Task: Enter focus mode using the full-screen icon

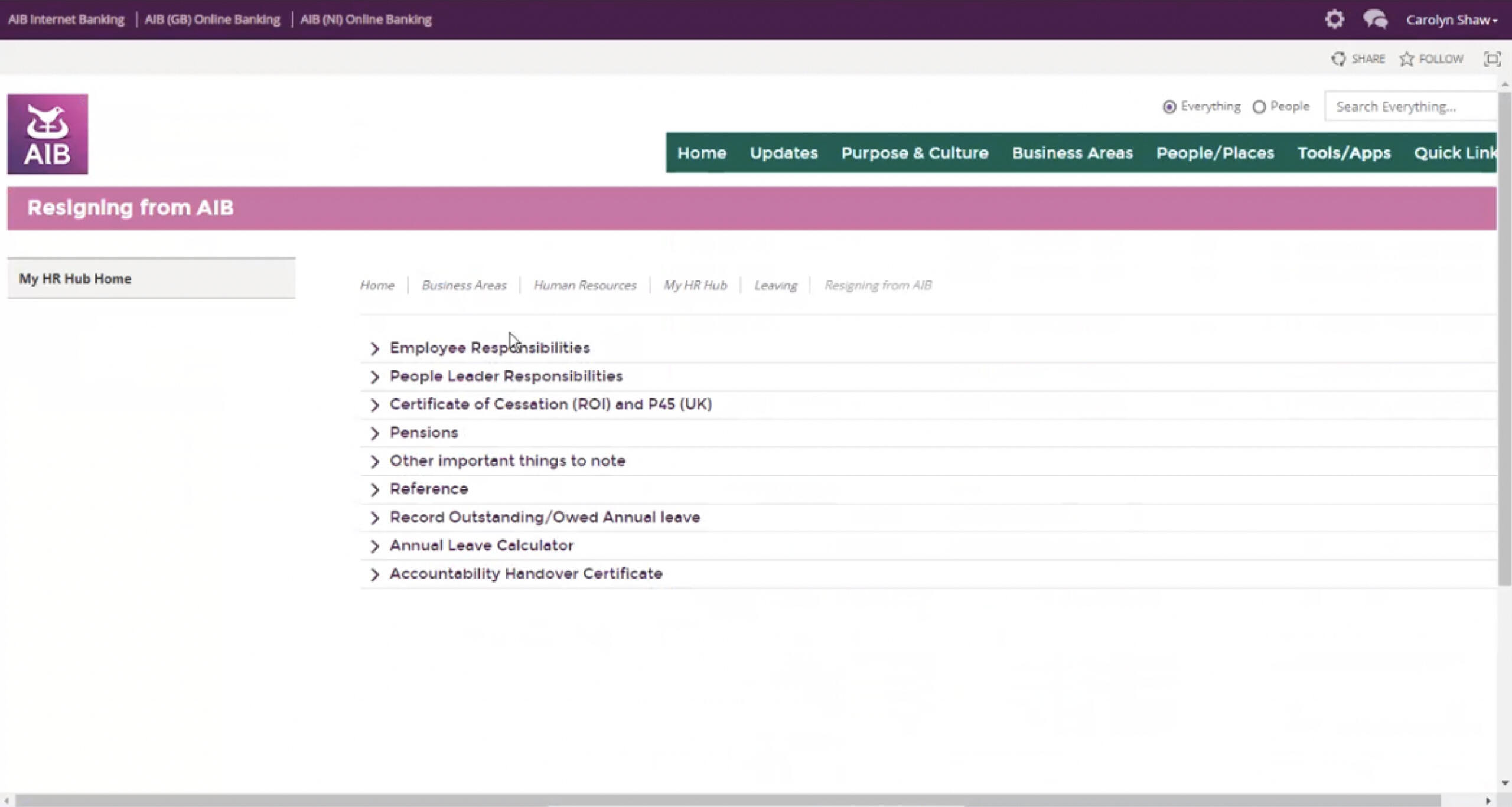Action: (x=1493, y=58)
